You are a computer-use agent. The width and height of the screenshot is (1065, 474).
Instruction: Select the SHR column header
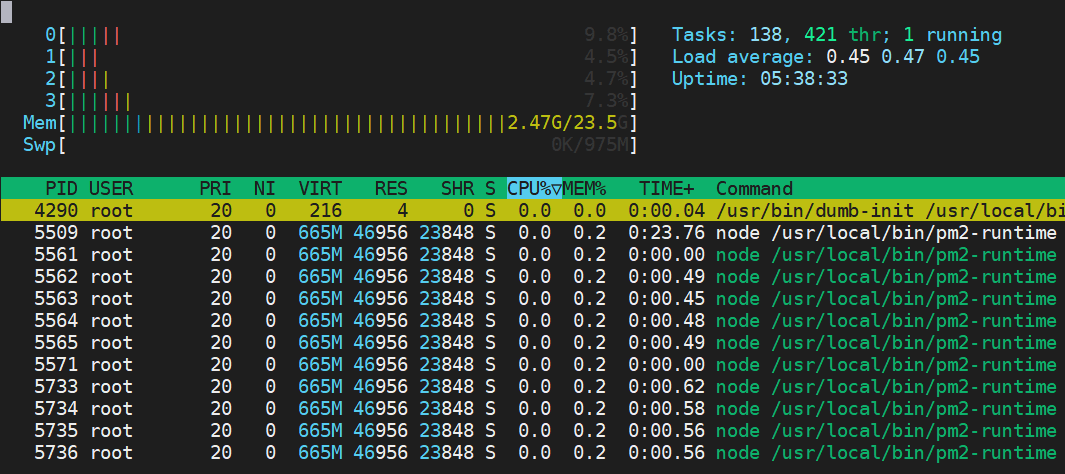pos(456,188)
